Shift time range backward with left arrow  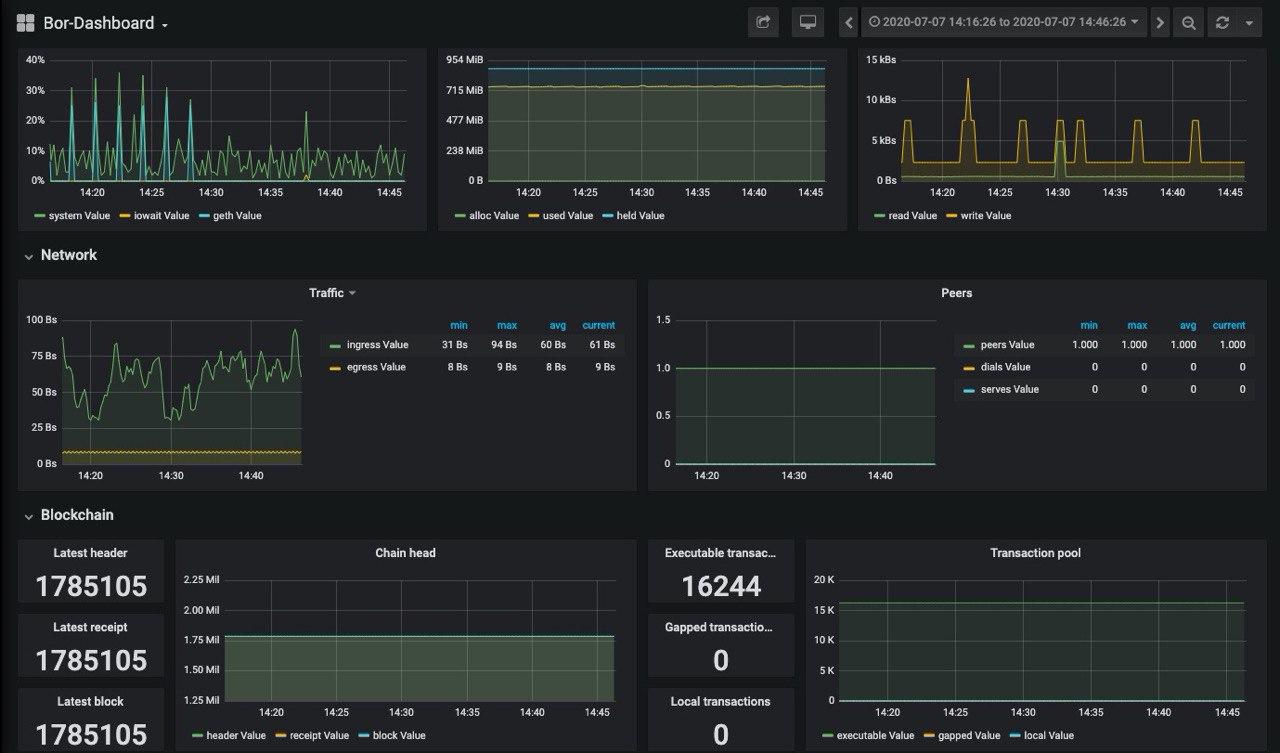849,22
